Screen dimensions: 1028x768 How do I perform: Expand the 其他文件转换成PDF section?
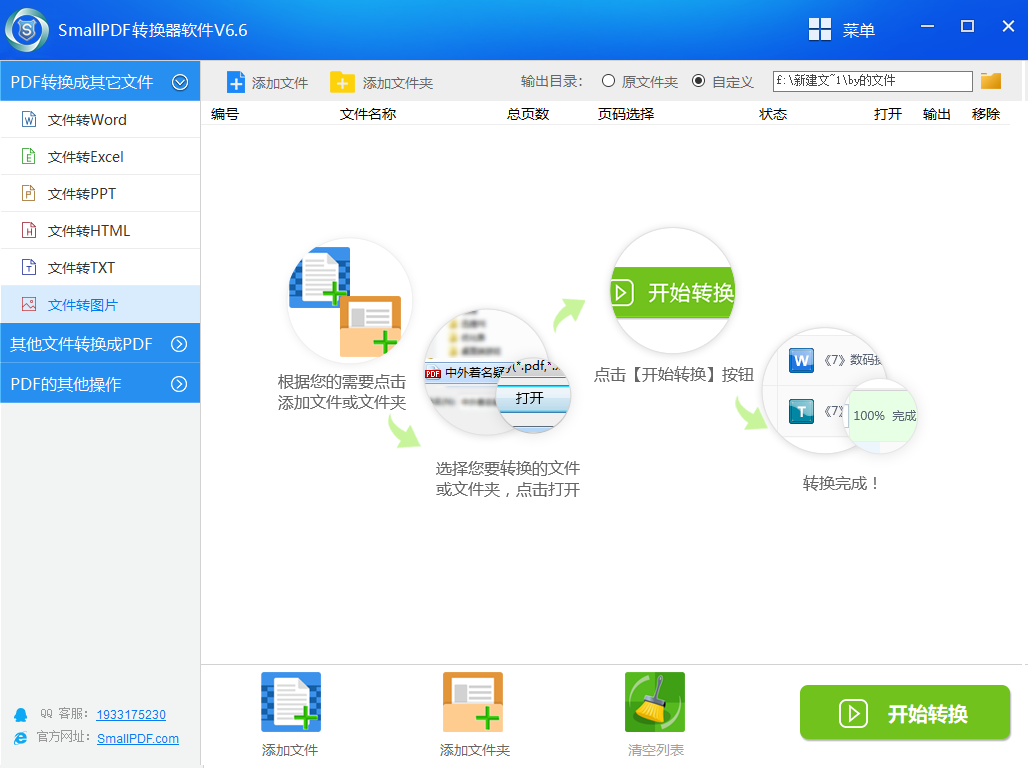coord(180,344)
